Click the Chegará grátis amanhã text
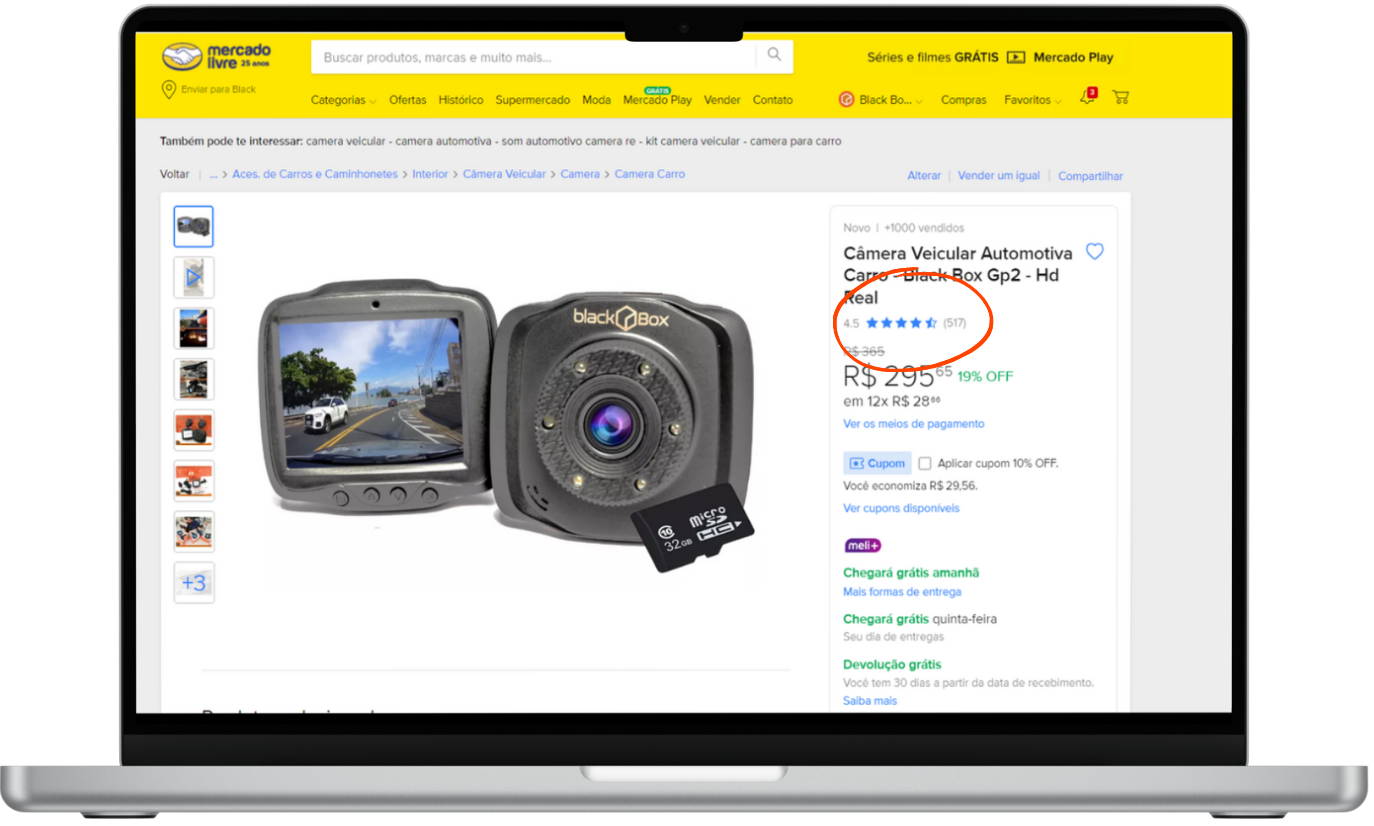1374x826 pixels. coord(911,573)
